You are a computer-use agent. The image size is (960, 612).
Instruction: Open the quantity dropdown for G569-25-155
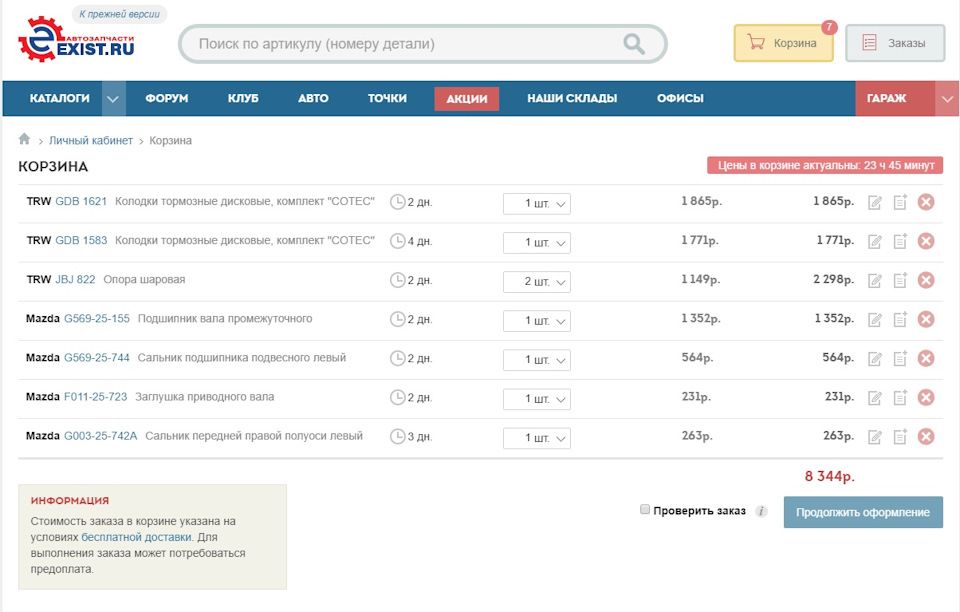tap(537, 321)
